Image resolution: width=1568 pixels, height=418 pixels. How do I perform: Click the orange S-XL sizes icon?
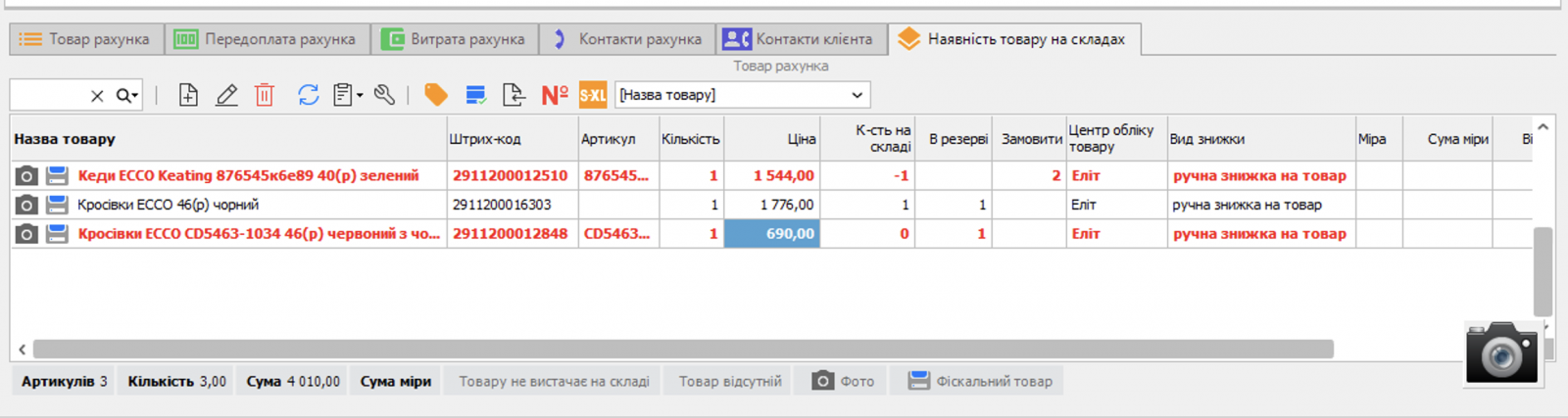pos(593,95)
